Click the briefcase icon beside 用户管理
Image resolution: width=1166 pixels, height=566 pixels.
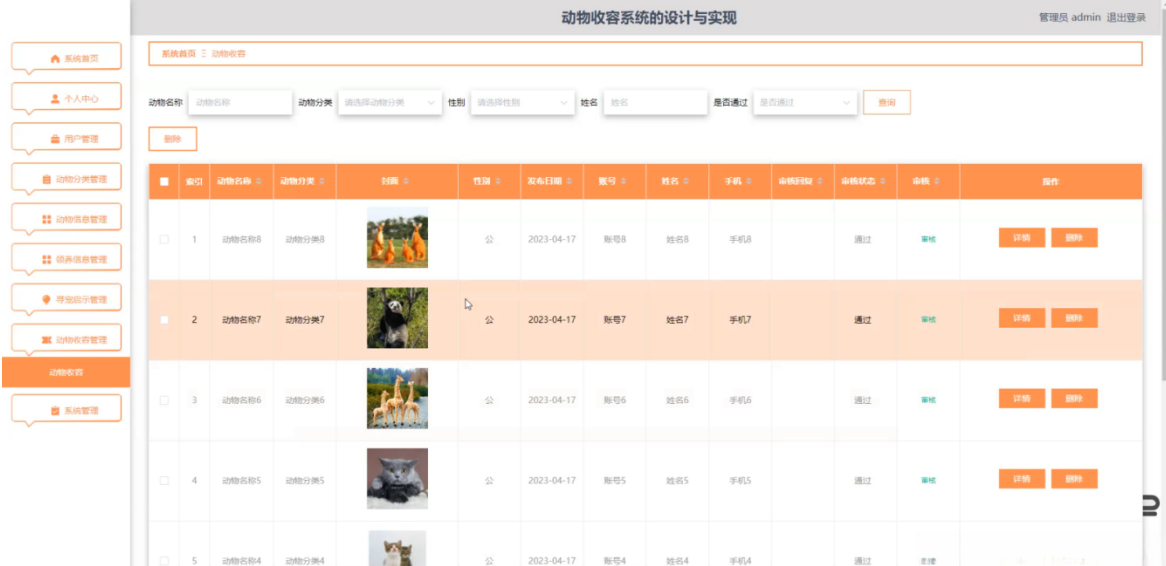coord(55,139)
